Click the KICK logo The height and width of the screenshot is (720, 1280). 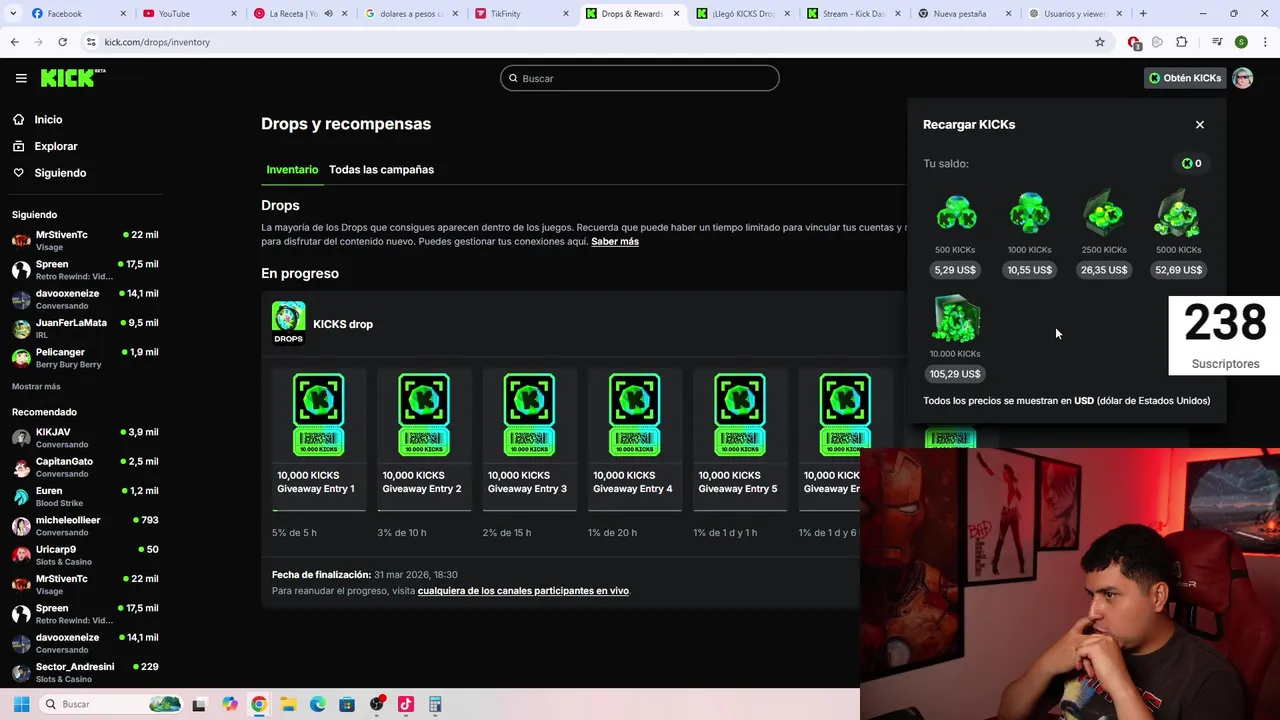[73, 78]
